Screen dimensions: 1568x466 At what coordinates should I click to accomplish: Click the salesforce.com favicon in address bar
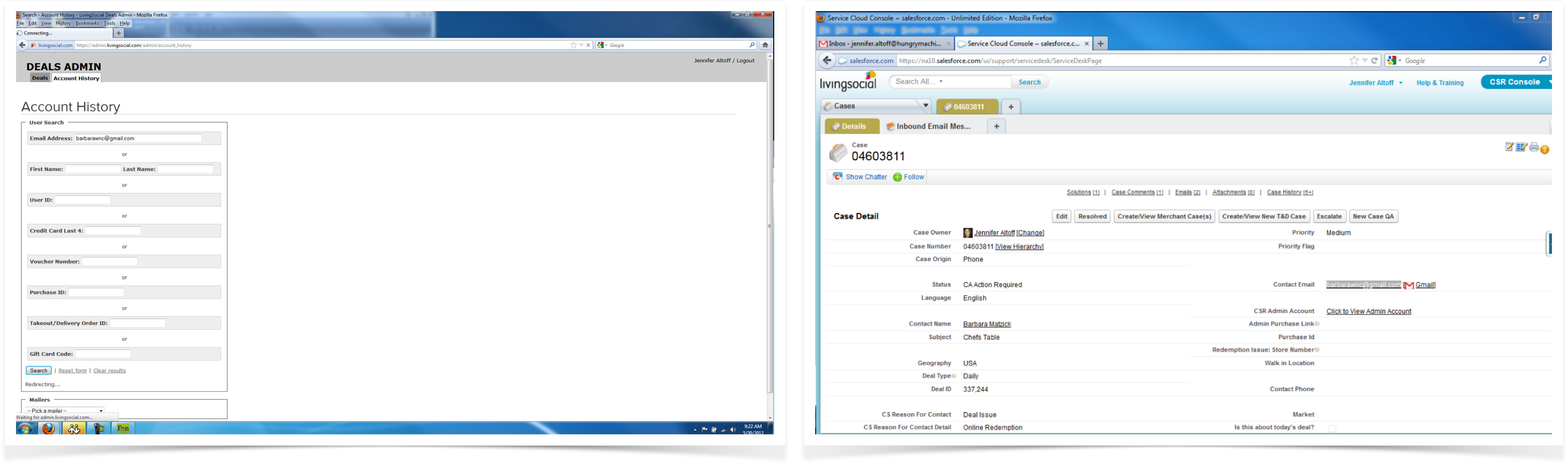[842, 60]
